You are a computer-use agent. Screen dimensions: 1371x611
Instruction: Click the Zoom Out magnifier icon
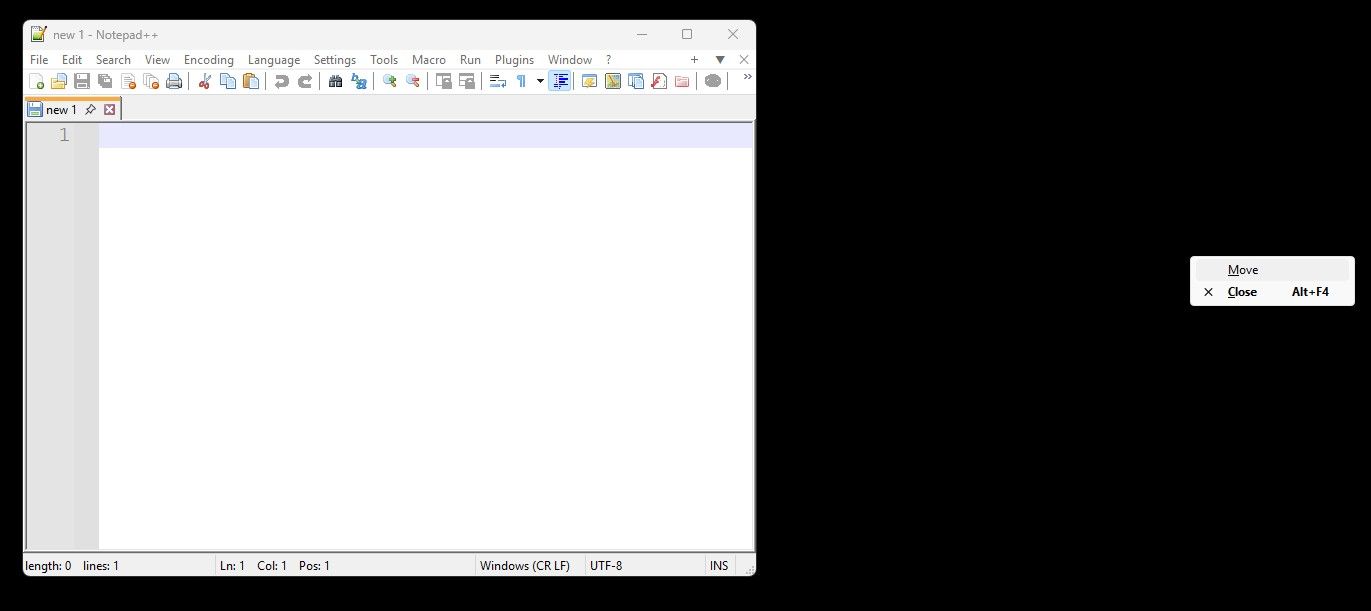click(413, 81)
